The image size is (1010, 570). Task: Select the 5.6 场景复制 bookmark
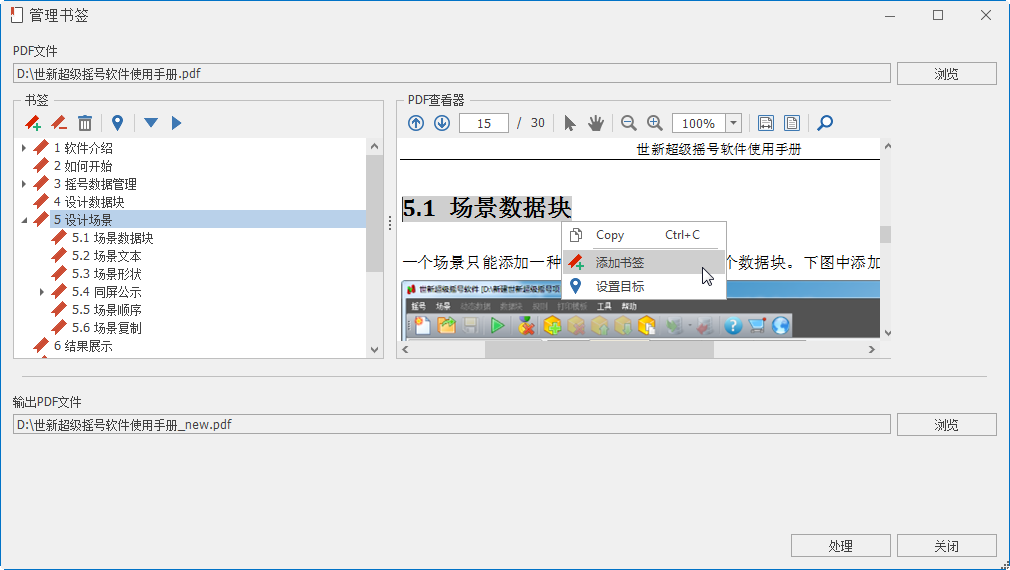click(107, 328)
